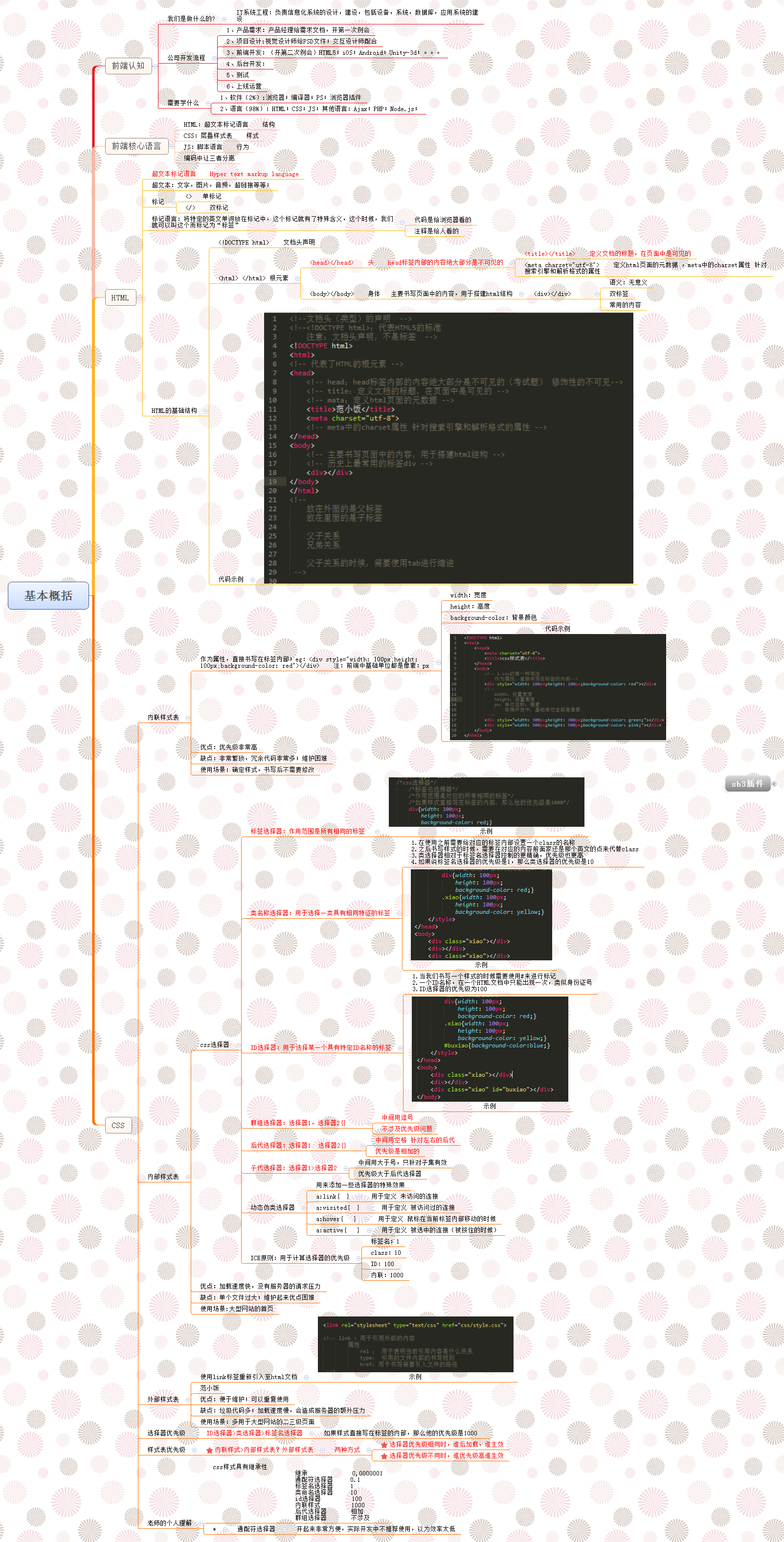Collapse the HTML的基础结构 branch
This screenshot has width=784, height=1542.
click(205, 410)
